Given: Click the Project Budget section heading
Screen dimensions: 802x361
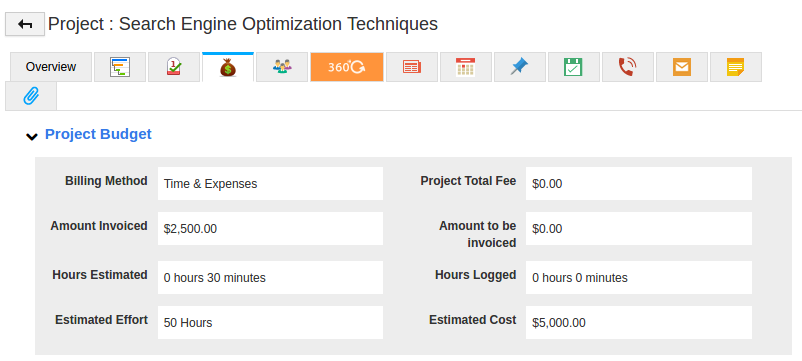Looking at the screenshot, I should [98, 134].
